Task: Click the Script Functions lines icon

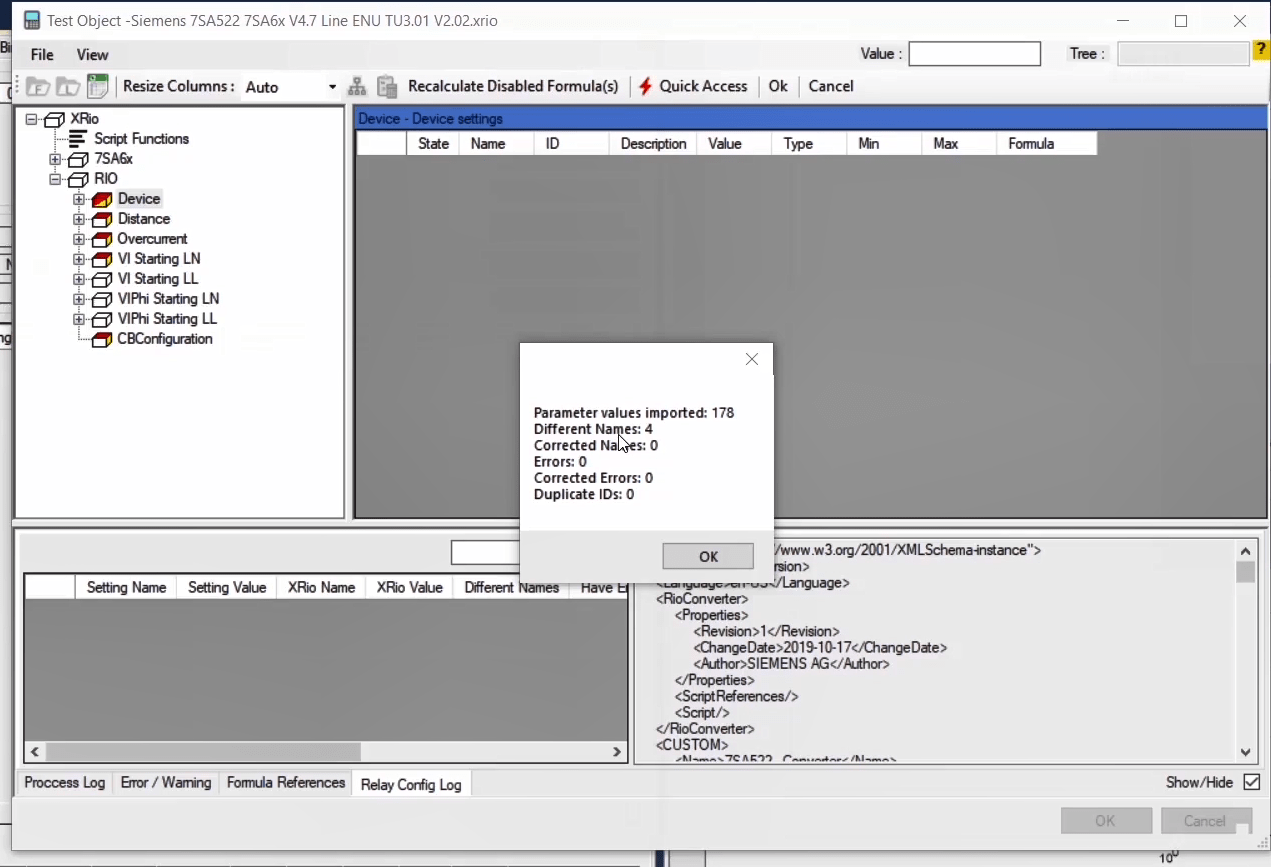Action: coord(78,139)
